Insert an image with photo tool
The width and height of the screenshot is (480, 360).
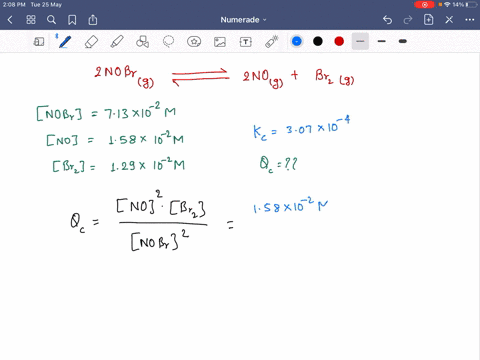(x=220, y=42)
